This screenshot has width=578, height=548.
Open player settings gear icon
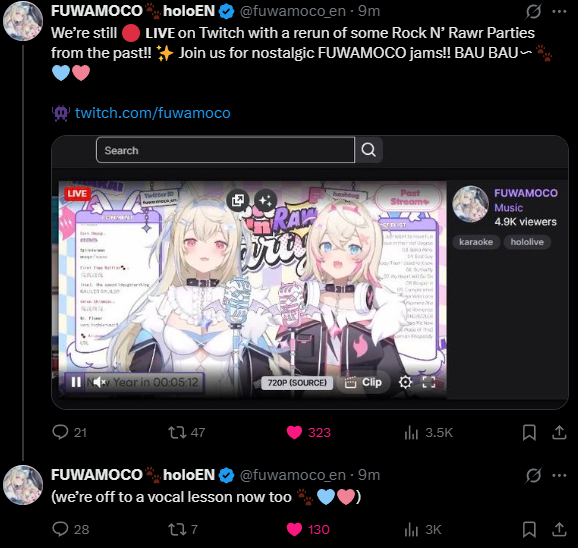tap(405, 382)
